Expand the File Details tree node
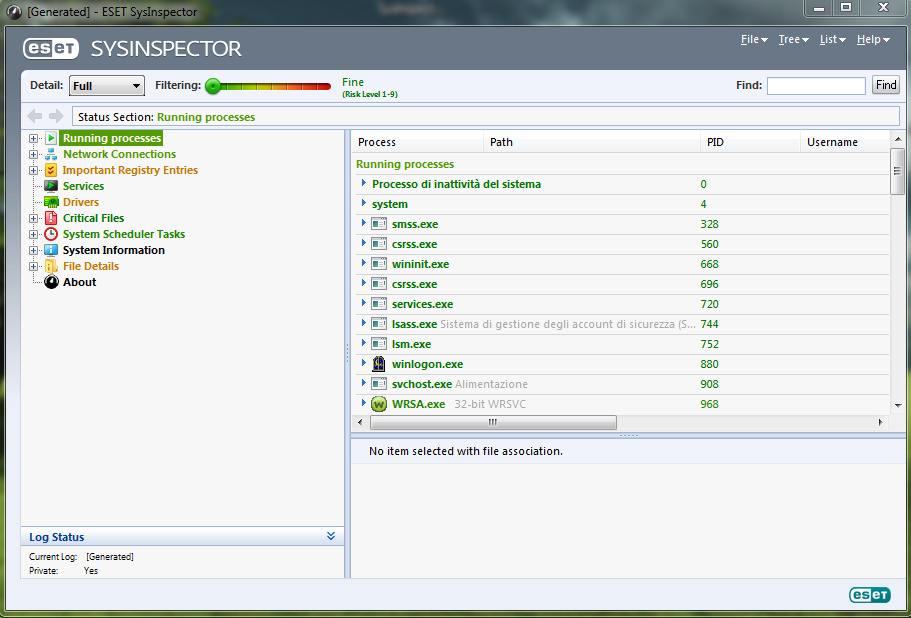Viewport: 911px width, 618px height. (x=33, y=266)
